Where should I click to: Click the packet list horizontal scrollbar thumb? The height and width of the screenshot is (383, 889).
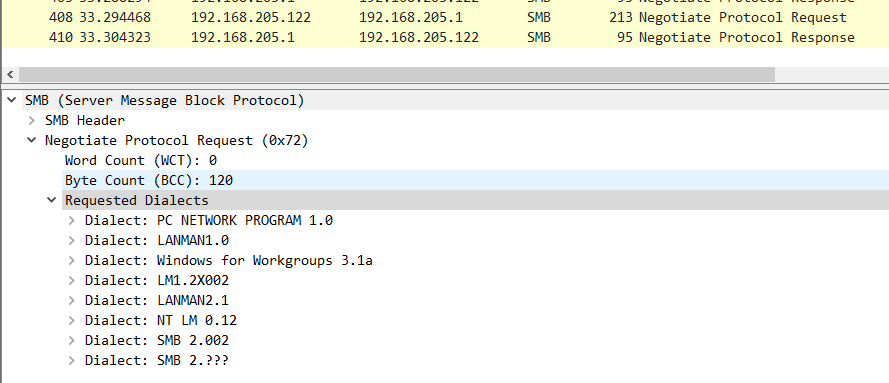pyautogui.click(x=397, y=74)
